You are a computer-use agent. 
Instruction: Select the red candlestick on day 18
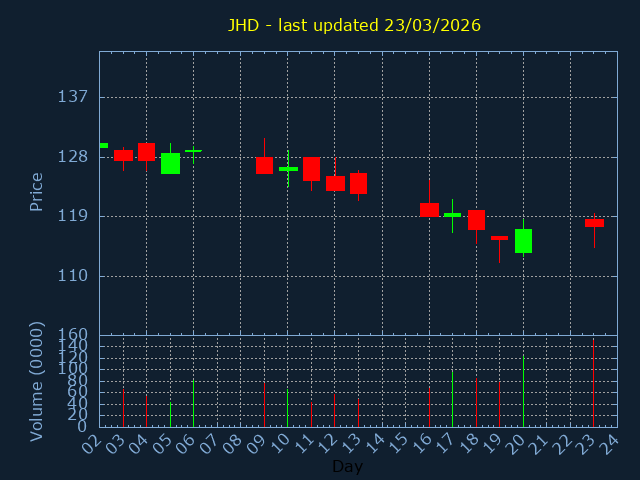pyautogui.click(x=476, y=220)
